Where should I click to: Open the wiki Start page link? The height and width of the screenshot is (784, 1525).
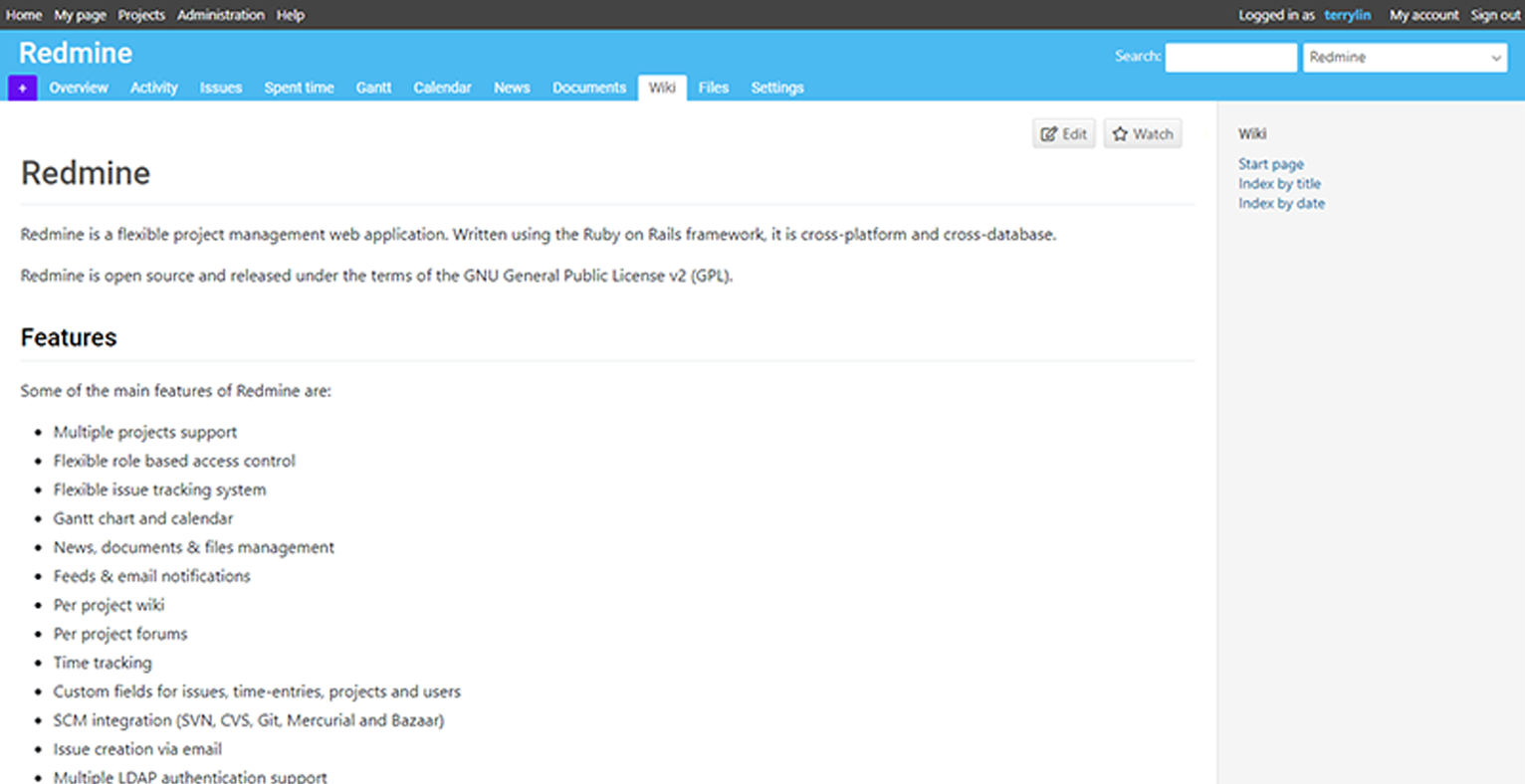click(x=1271, y=164)
